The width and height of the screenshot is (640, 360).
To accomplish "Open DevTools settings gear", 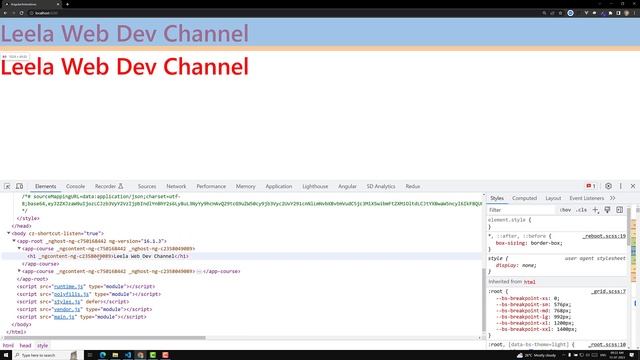I will coord(608,186).
